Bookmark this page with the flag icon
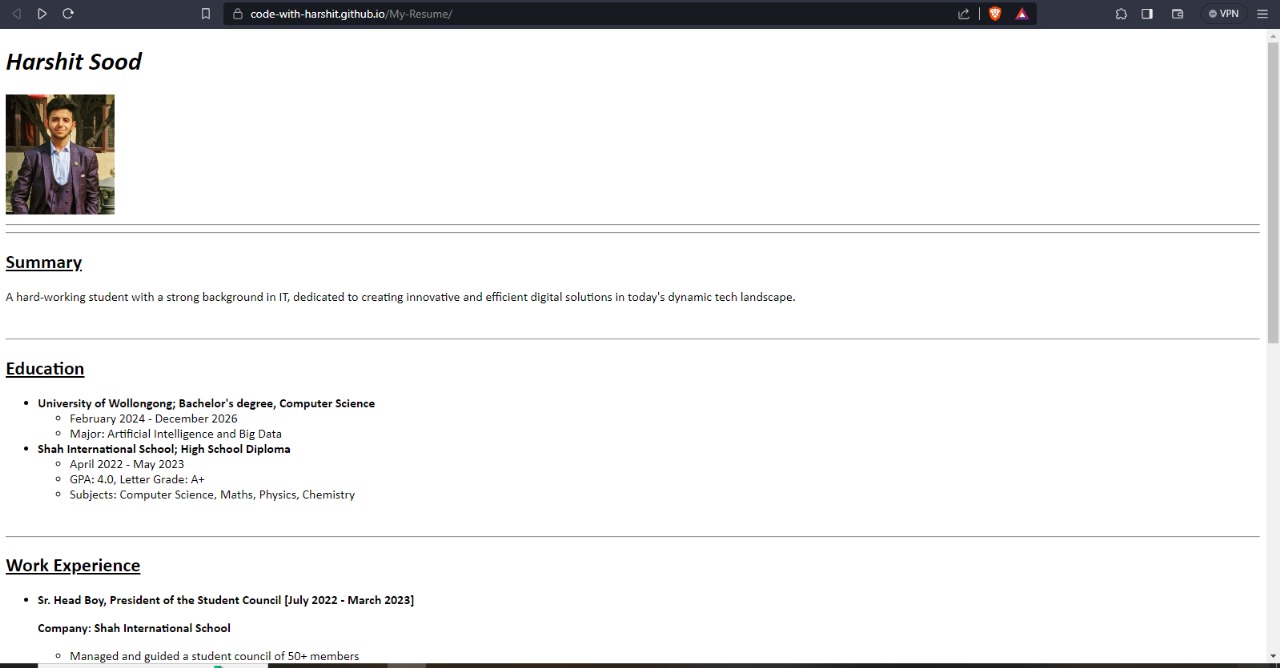1280x668 pixels. click(206, 13)
